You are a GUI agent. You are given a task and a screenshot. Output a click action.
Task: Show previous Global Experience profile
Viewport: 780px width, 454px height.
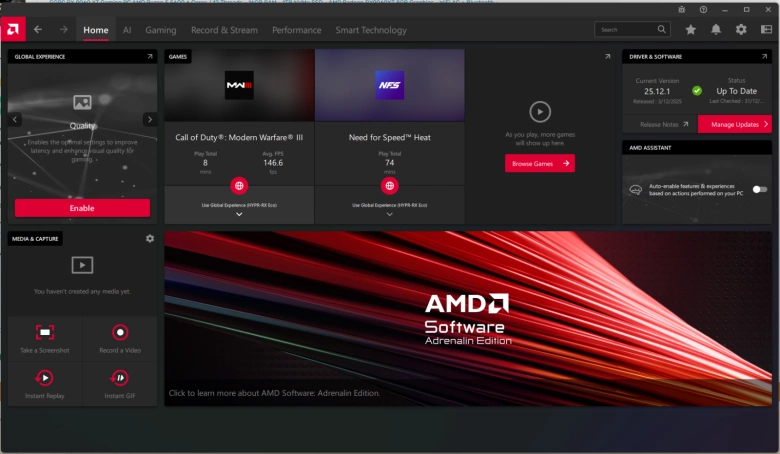[x=14, y=119]
